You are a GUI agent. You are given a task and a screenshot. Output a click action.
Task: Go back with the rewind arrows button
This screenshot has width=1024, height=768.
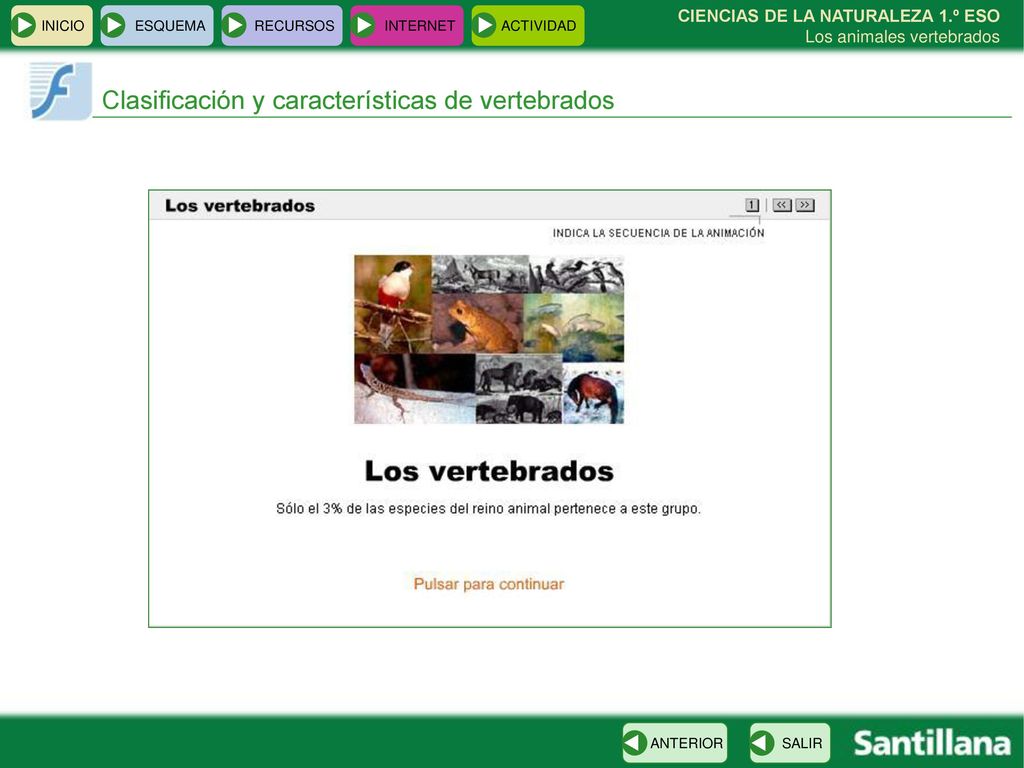click(782, 205)
